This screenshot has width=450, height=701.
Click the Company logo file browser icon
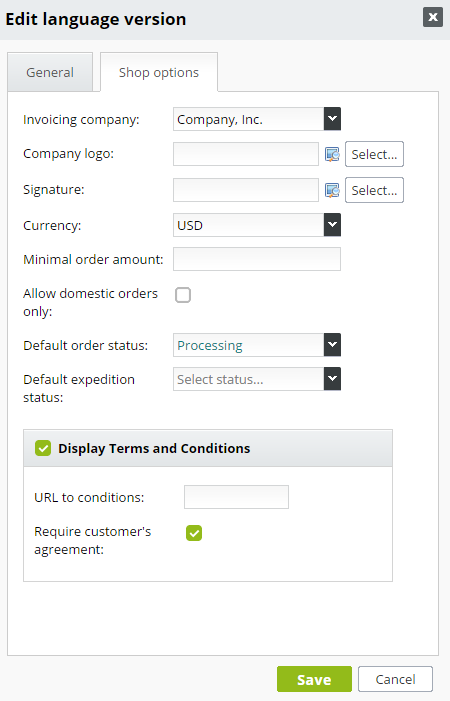tap(332, 154)
